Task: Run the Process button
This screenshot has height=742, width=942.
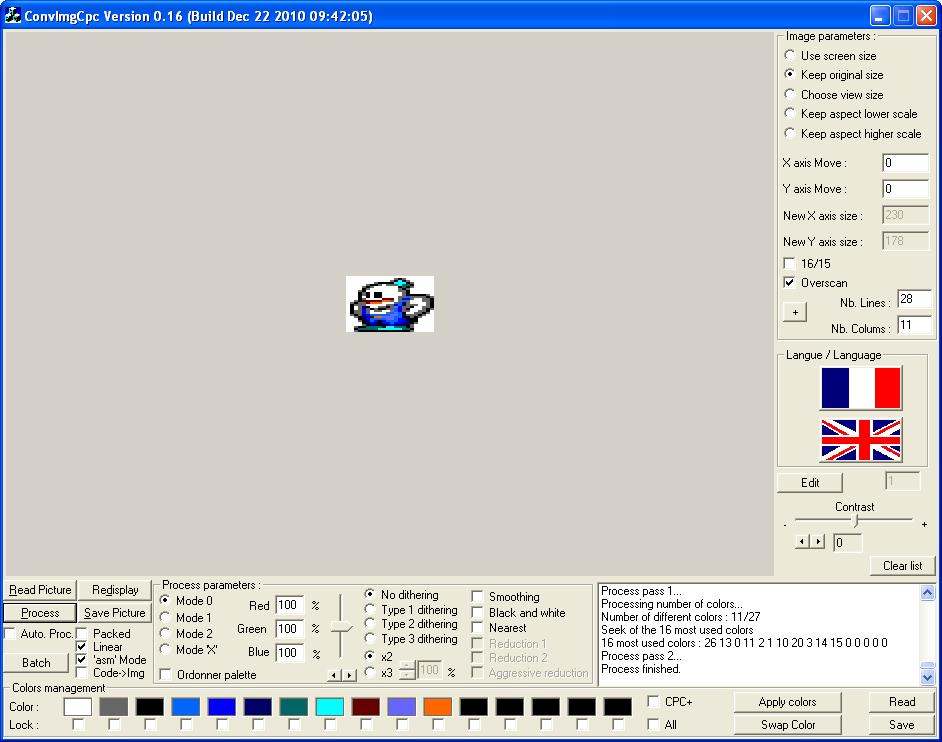Action: click(x=40, y=613)
